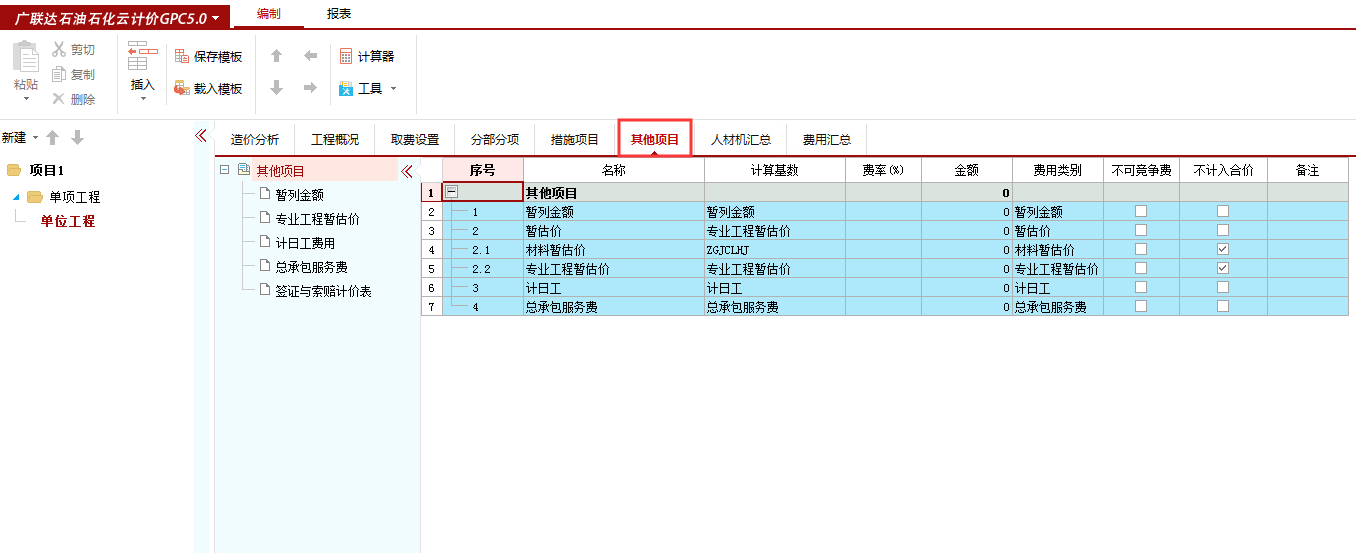Viewport: 1356px width, 553px height.
Task: Collapse row 1 其他项目 in table
Action: point(452,192)
